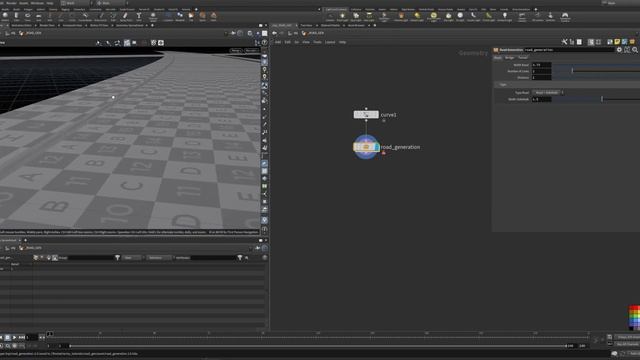Screen dimensions: 640x360
Task: Add a new pane tab beside Asset Browser
Action: [375, 25]
